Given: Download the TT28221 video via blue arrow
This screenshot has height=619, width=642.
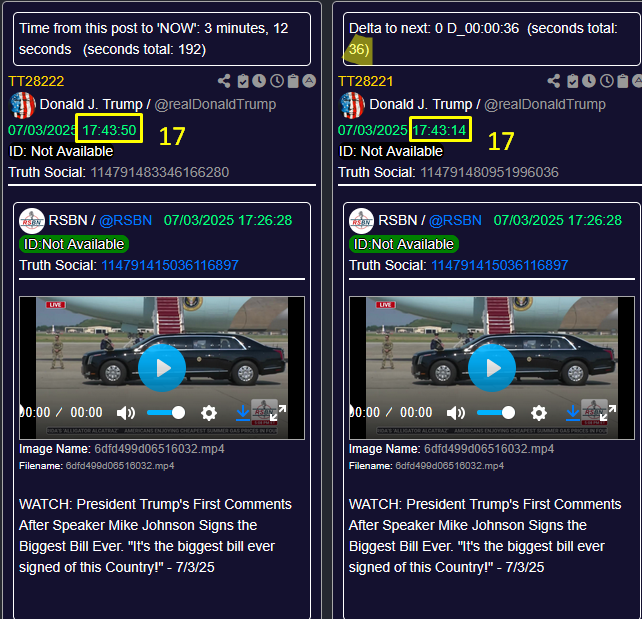Looking at the screenshot, I should [573, 413].
